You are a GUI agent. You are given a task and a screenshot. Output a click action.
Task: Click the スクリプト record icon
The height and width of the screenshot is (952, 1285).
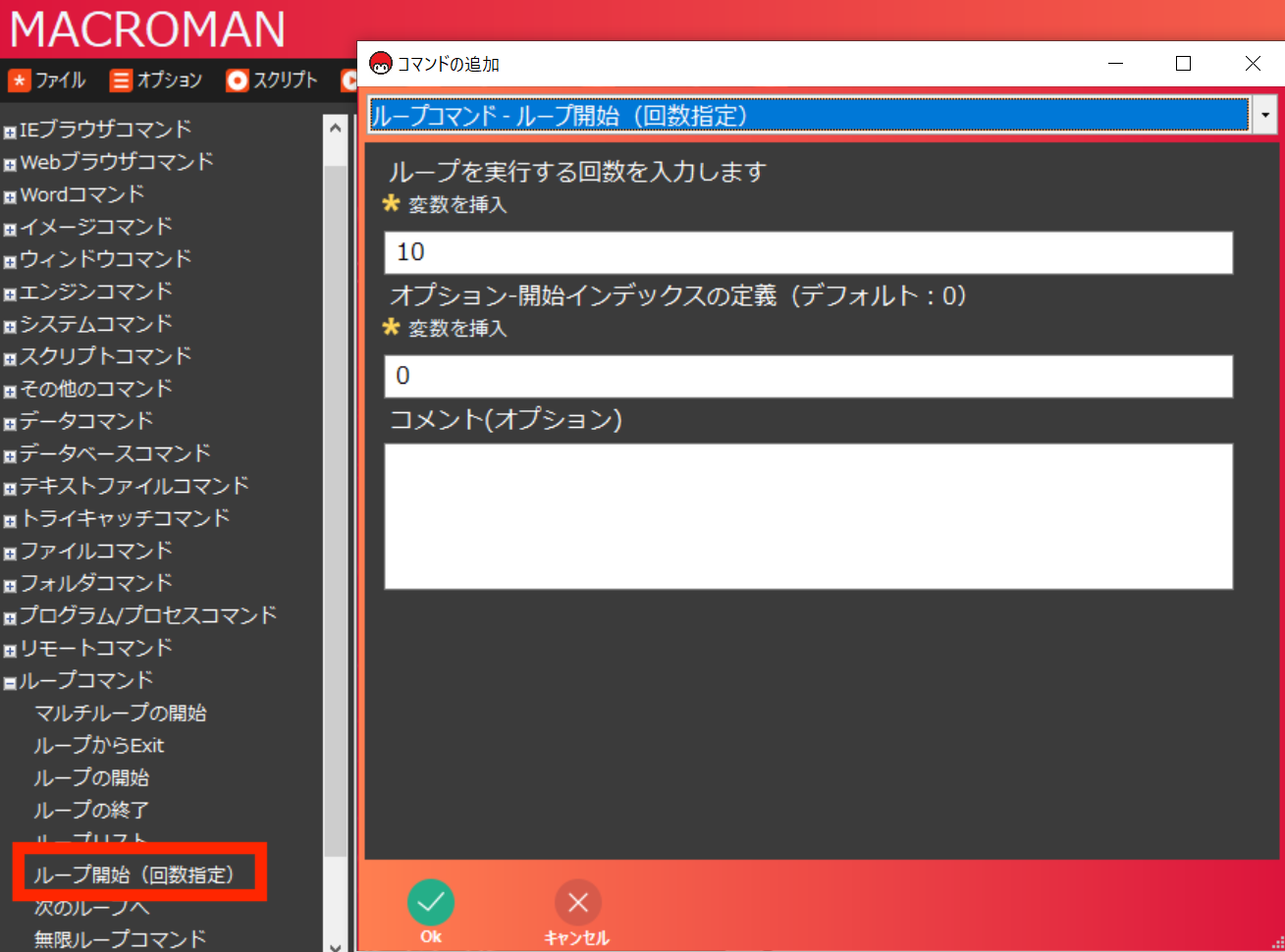[x=237, y=80]
